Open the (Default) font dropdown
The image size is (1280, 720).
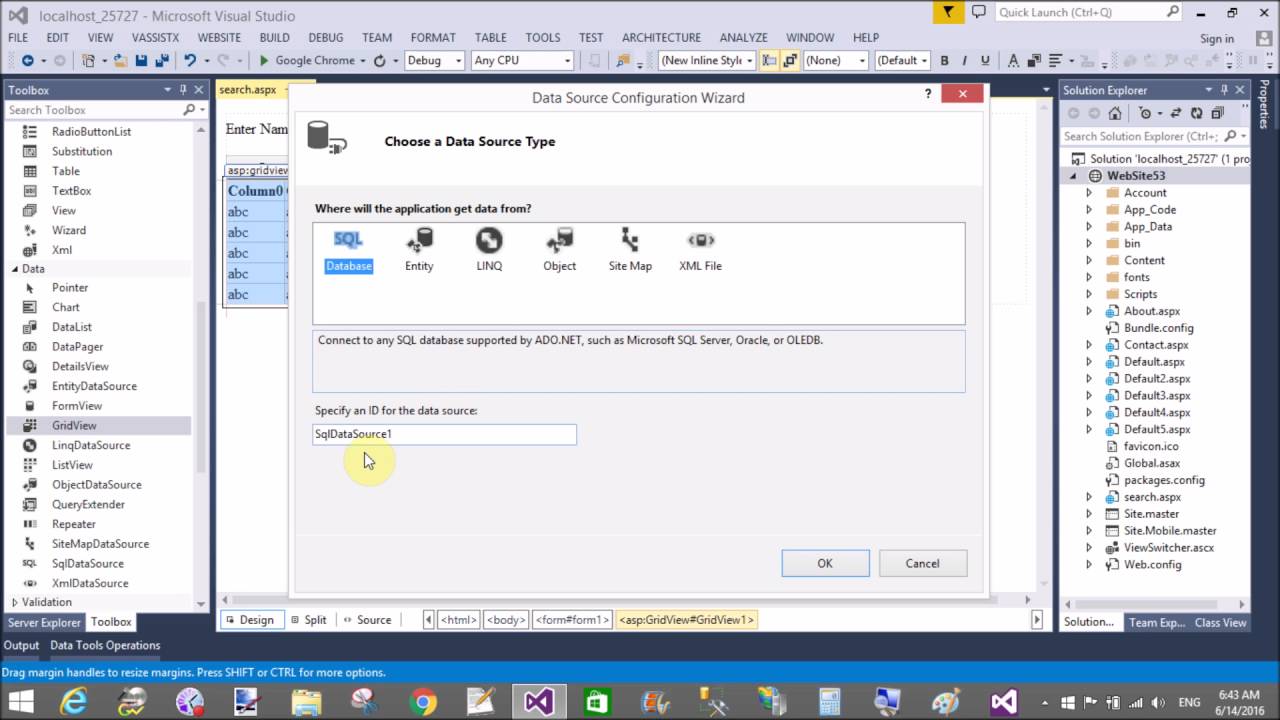tap(903, 60)
